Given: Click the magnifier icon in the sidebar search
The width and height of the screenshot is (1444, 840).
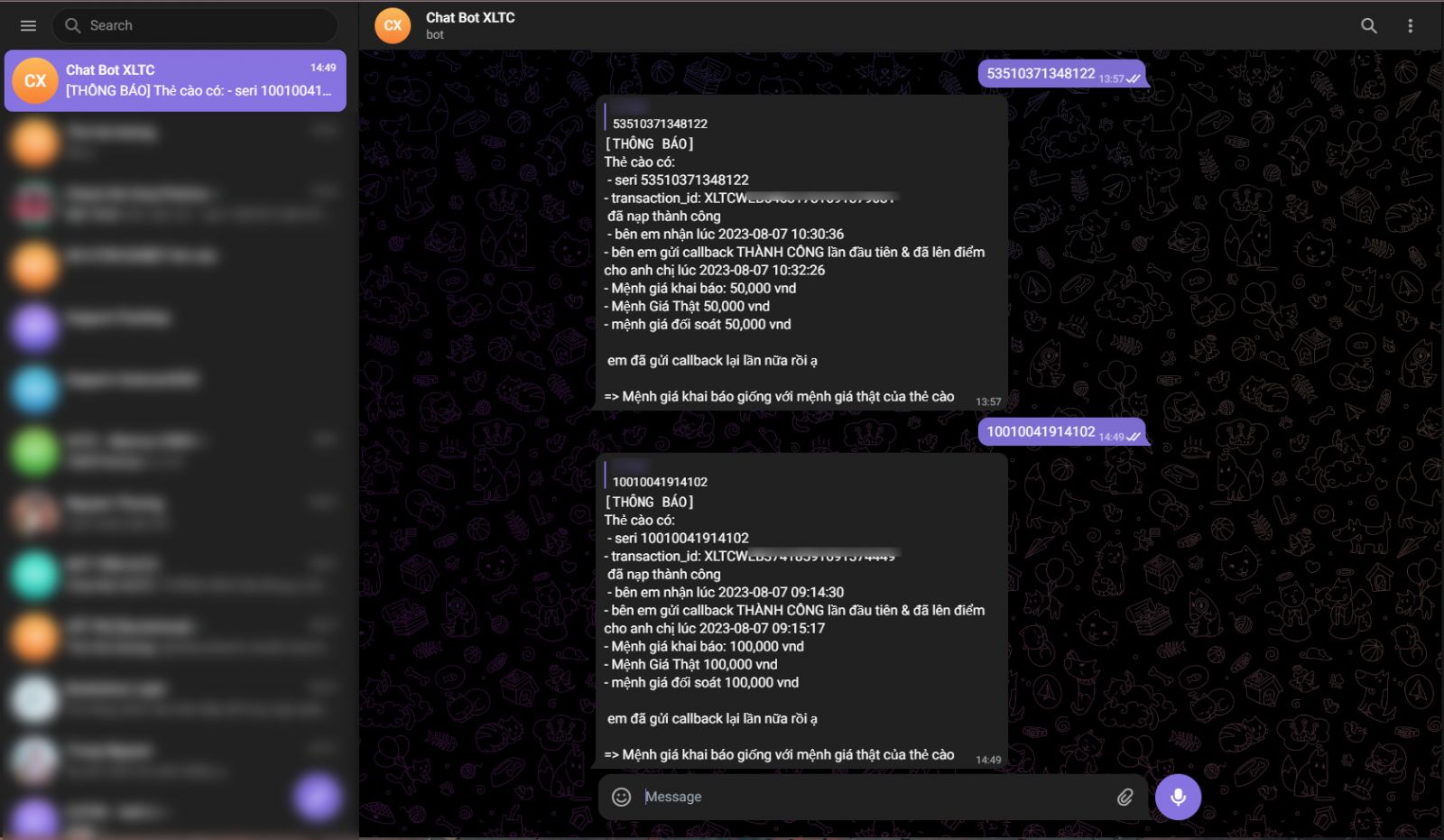Looking at the screenshot, I should 73,25.
